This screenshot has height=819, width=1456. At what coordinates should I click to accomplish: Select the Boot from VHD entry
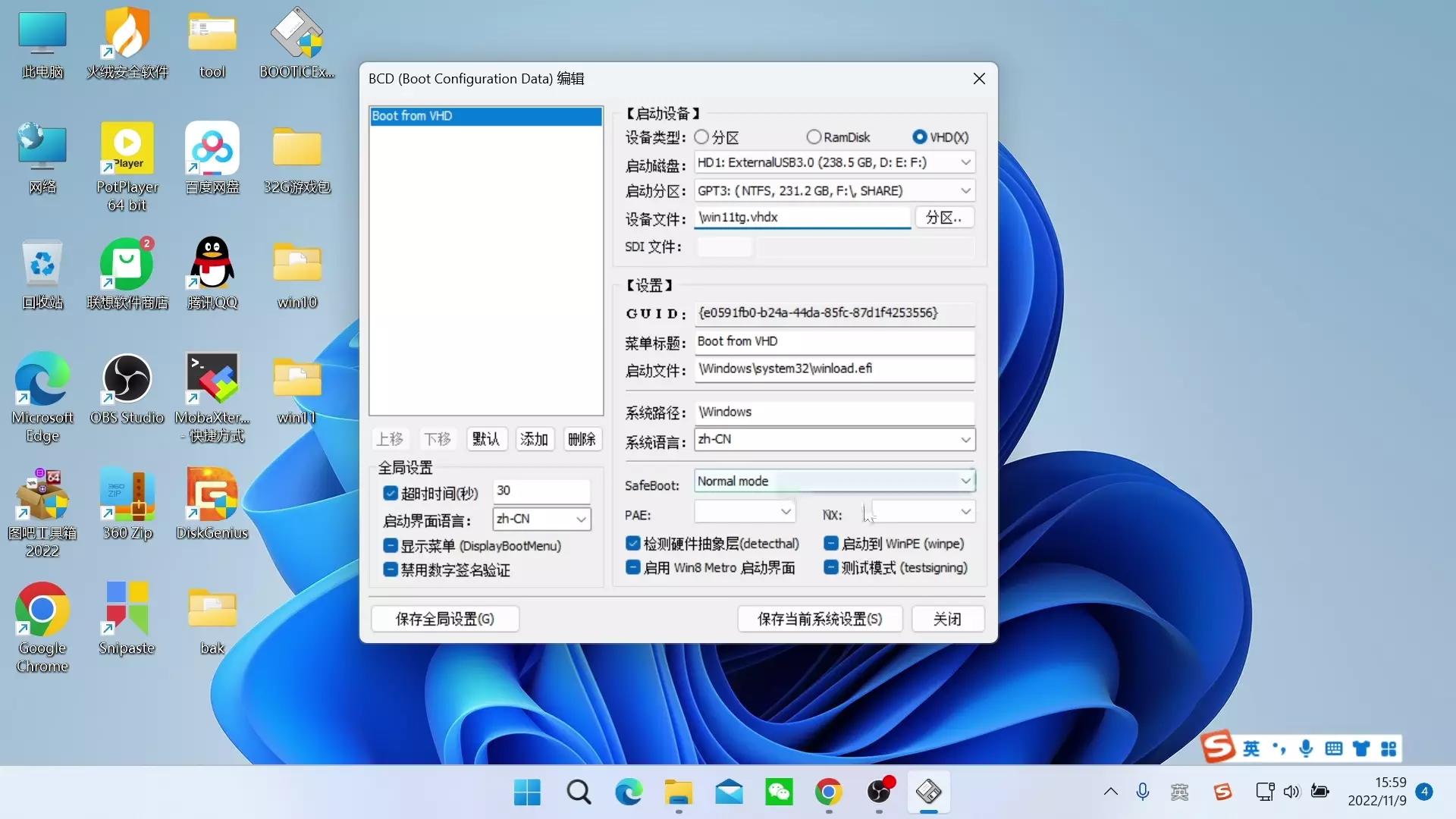click(x=485, y=115)
